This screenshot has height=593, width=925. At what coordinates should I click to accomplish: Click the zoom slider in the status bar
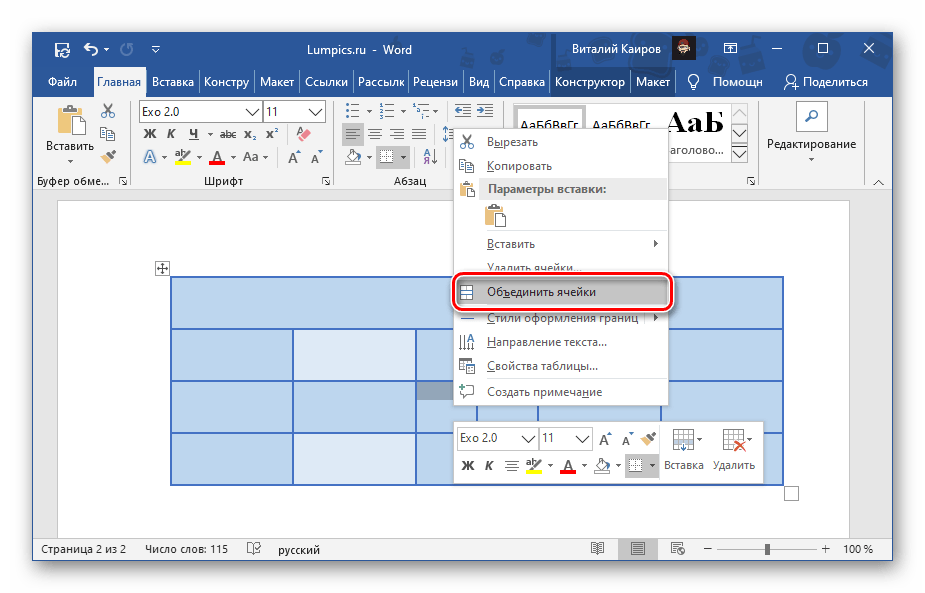[768, 549]
